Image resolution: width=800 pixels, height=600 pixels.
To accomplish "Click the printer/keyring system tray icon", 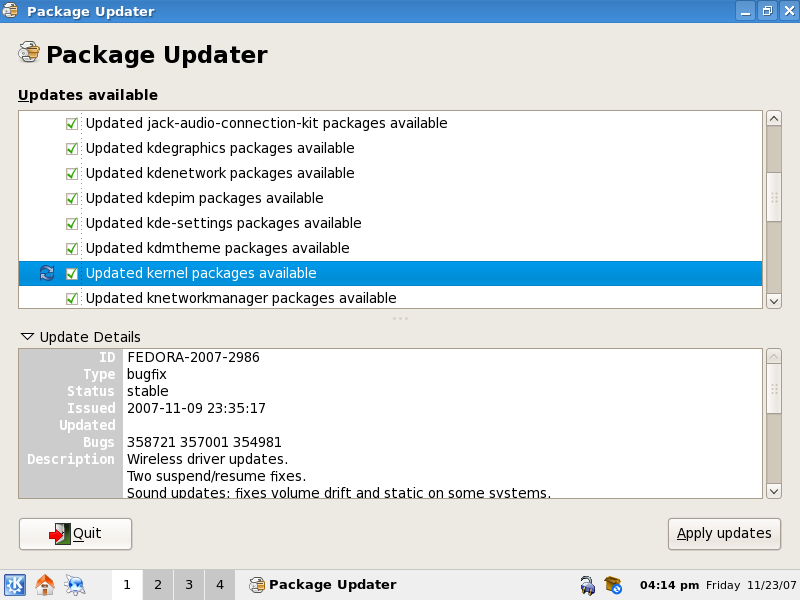I will (x=587, y=585).
